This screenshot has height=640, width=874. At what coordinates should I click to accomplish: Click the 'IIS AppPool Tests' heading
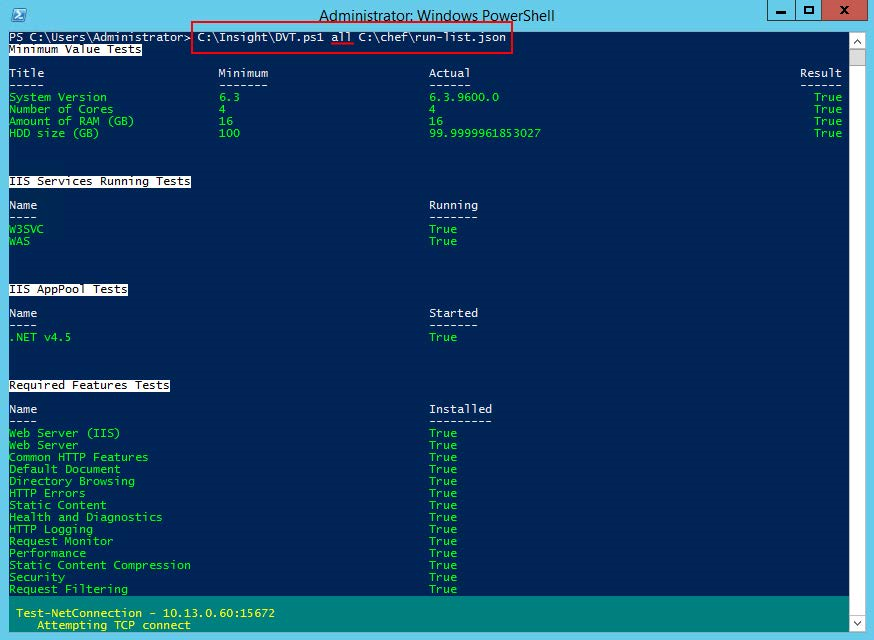68,289
